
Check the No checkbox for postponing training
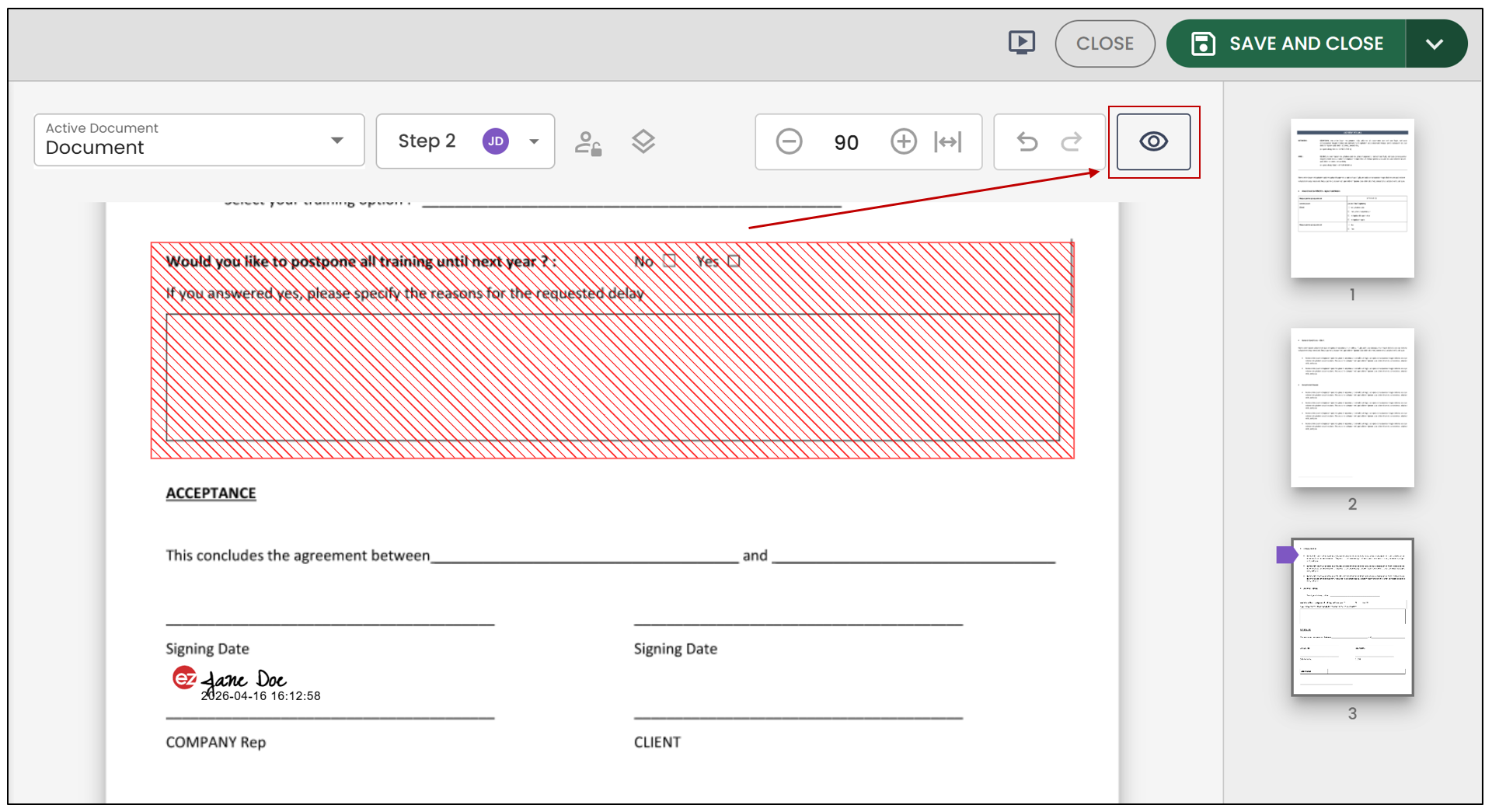point(670,261)
